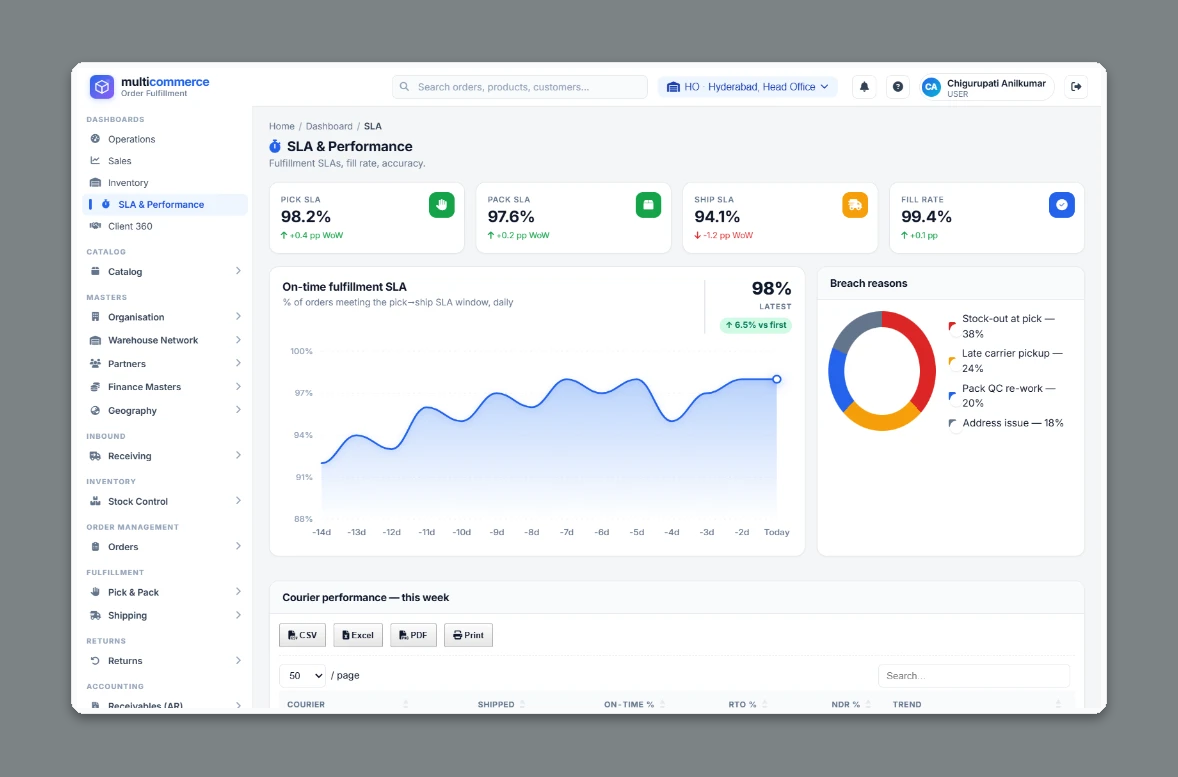Click the Print button
Screen dimensions: 1178x777
469,635
